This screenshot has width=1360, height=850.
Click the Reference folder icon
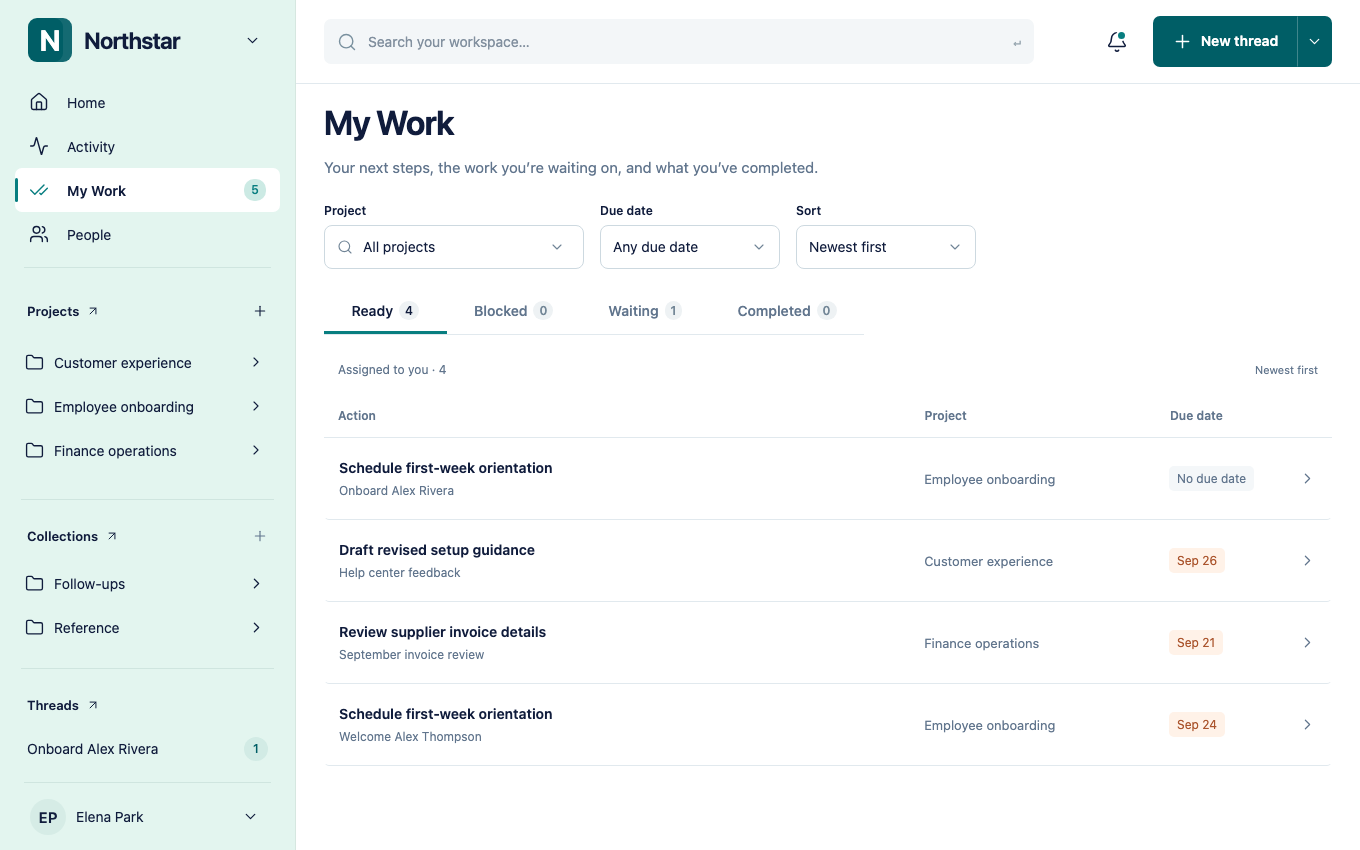pyautogui.click(x=35, y=627)
